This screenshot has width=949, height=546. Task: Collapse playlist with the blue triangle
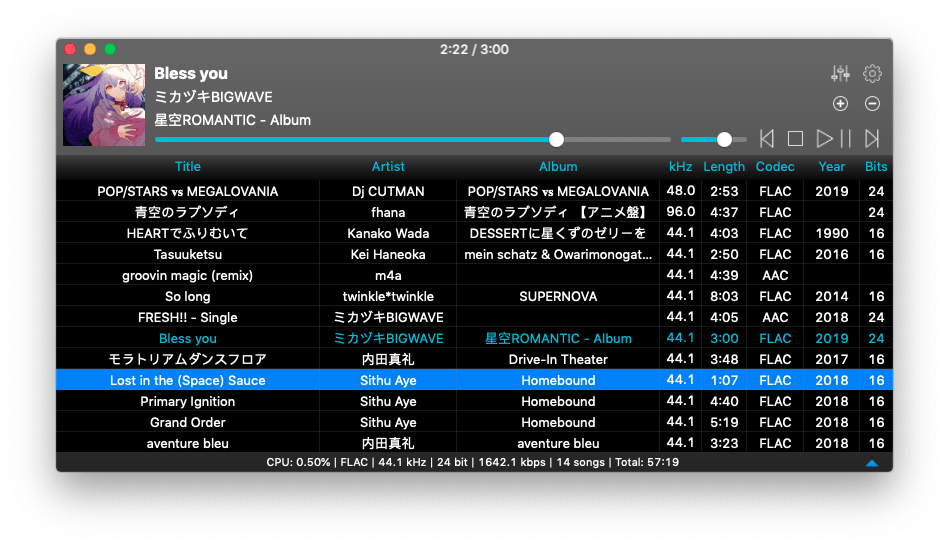[872, 463]
